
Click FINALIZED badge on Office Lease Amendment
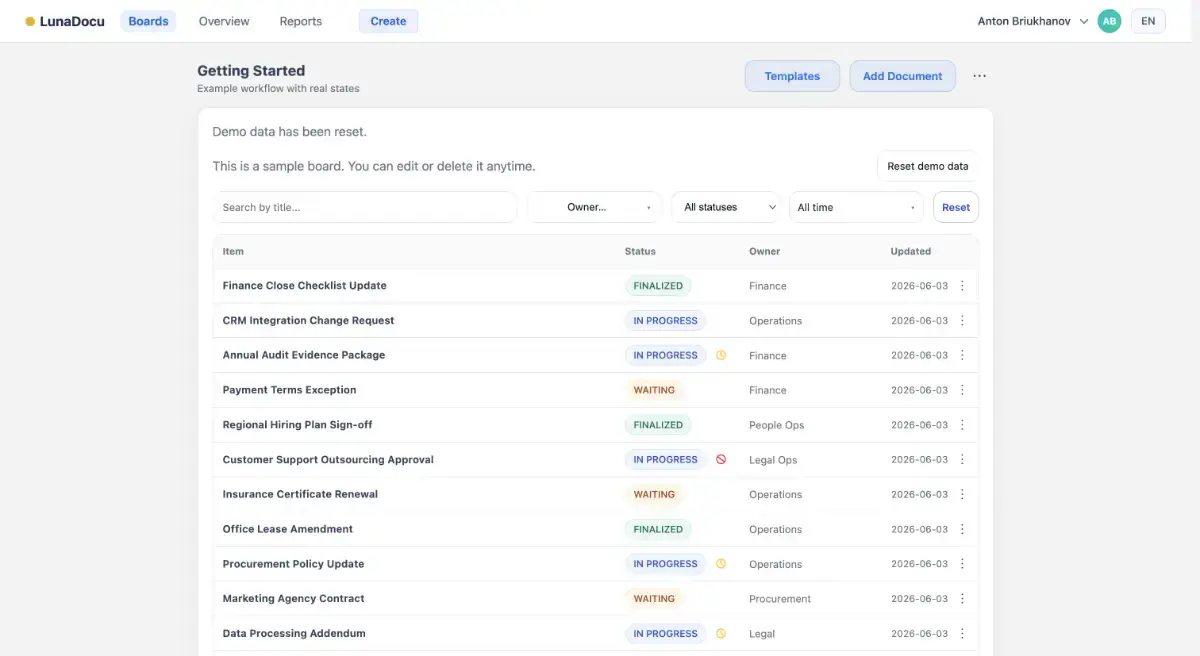(658, 529)
